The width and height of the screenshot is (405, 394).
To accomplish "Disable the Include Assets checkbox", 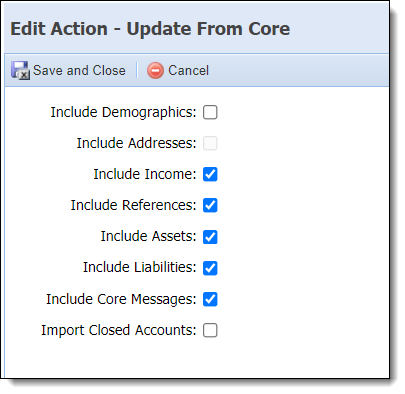I will (x=210, y=237).
